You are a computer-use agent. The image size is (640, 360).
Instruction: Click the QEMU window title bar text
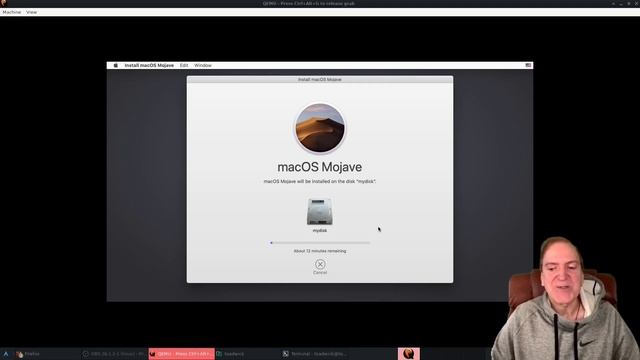coord(309,3)
